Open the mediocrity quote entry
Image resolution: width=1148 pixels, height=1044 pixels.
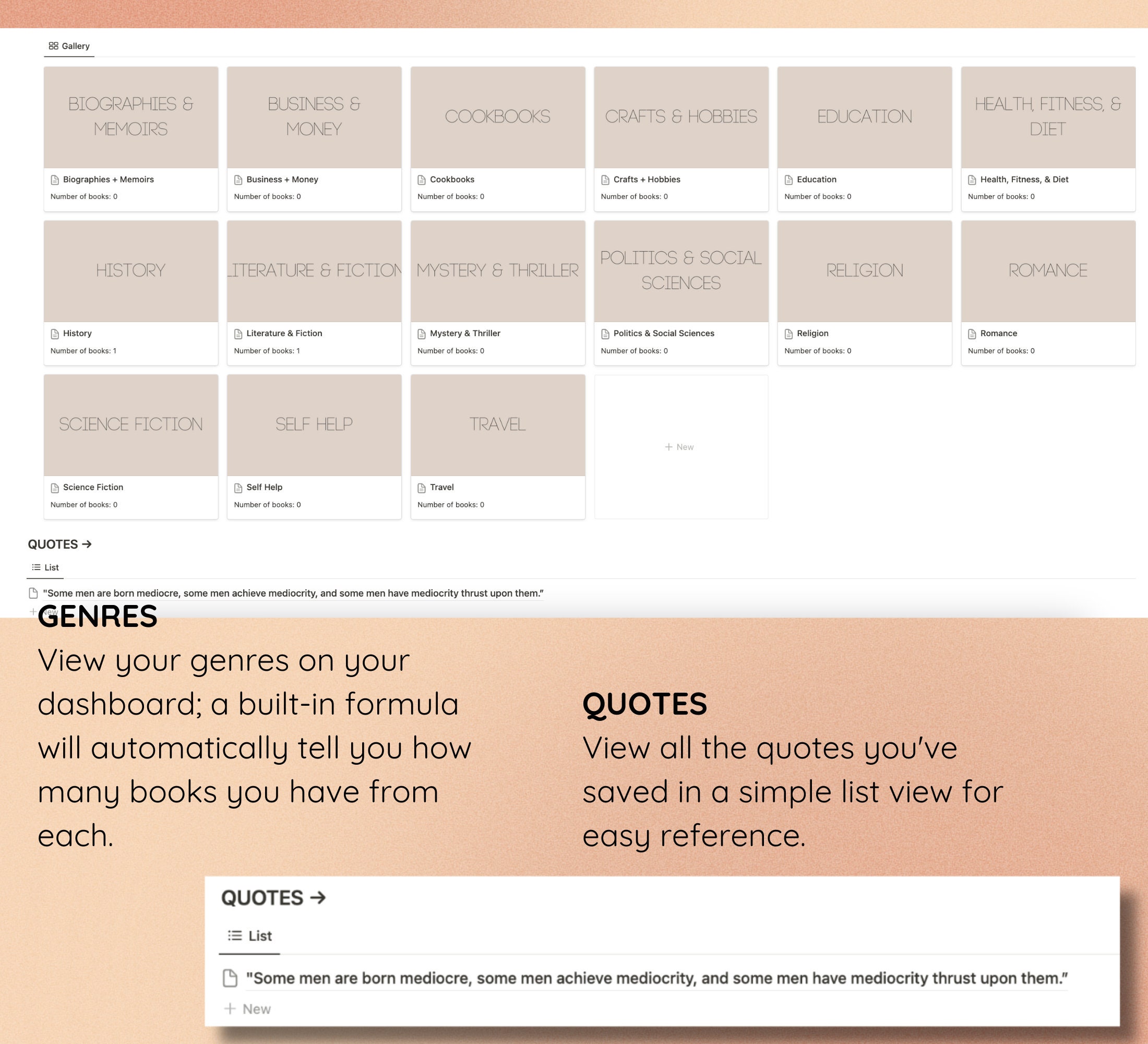(x=293, y=593)
